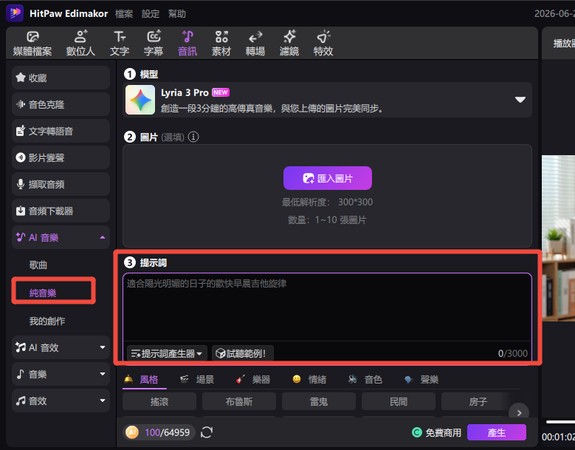
Task: Open 文字轉語音 text-to-speech in sidebar
Action: point(61,131)
